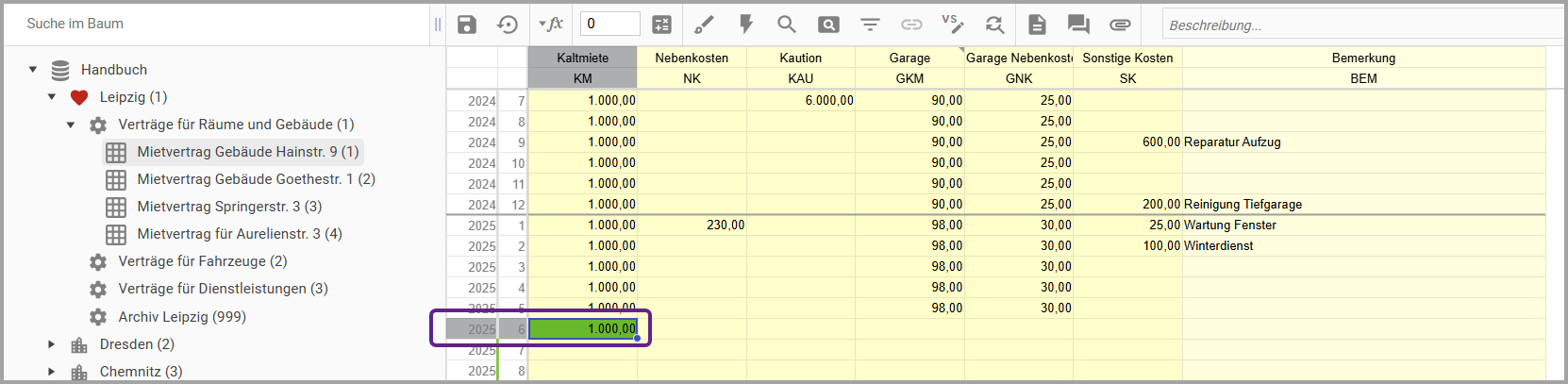The image size is (1568, 384).
Task: Click the calculator icon
Action: pyautogui.click(x=662, y=25)
